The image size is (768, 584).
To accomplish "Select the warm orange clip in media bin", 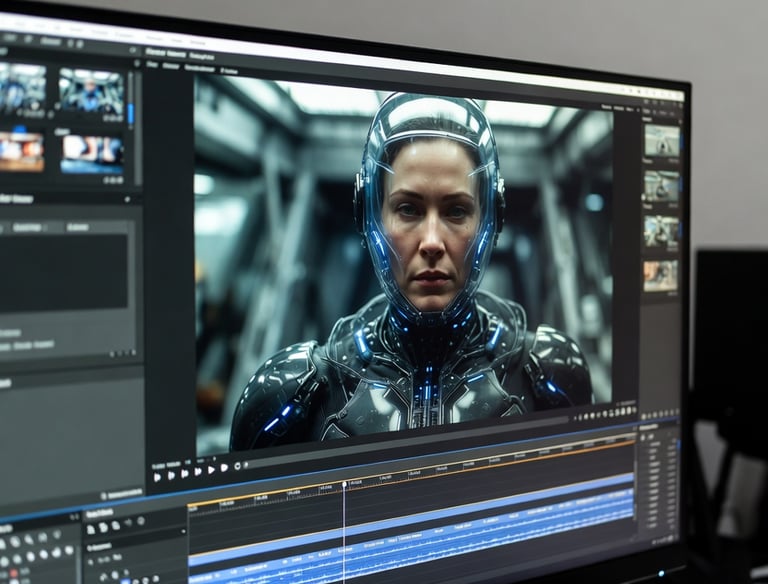I will 22,151.
